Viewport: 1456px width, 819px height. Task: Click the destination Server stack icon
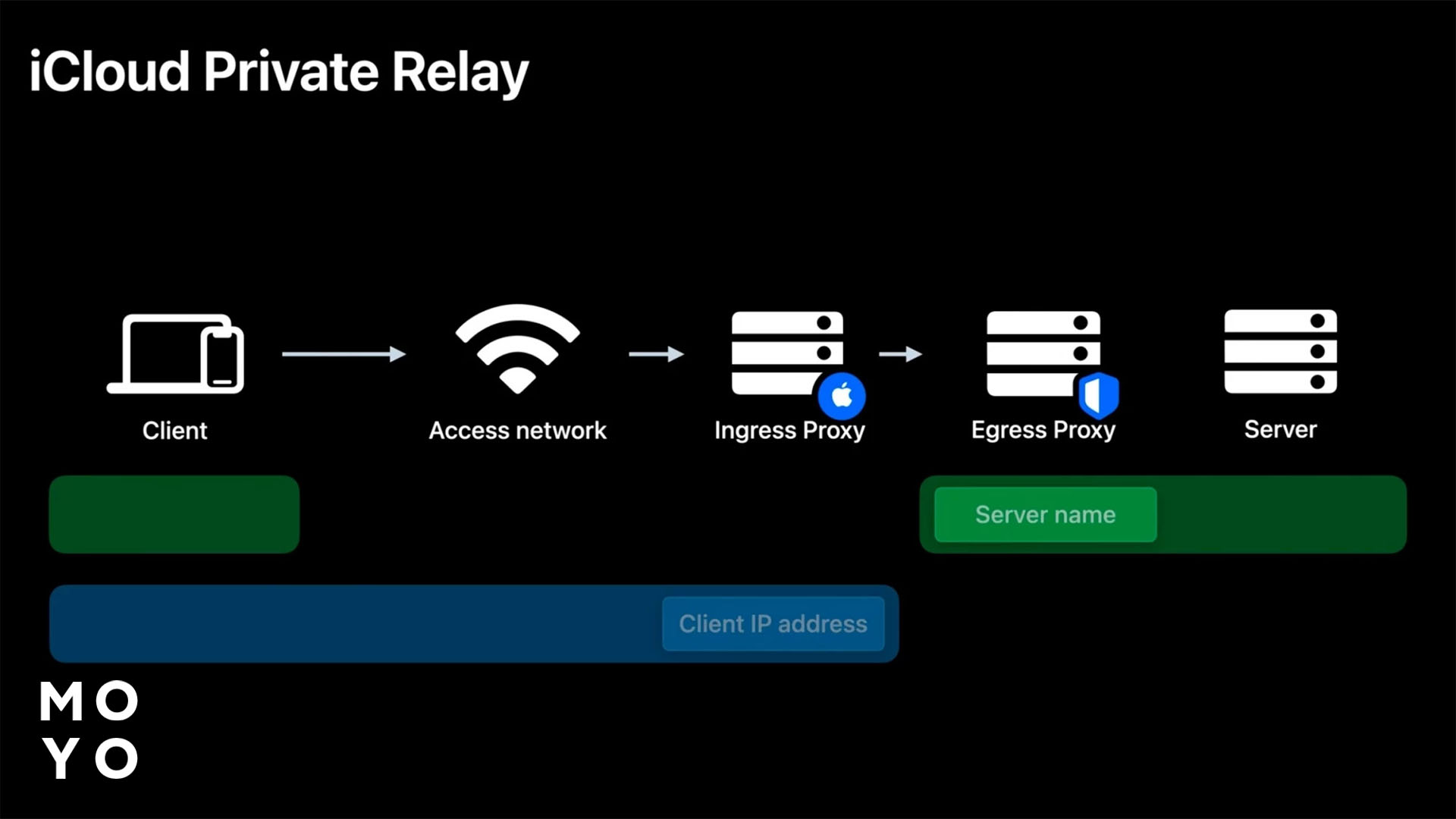(1280, 351)
